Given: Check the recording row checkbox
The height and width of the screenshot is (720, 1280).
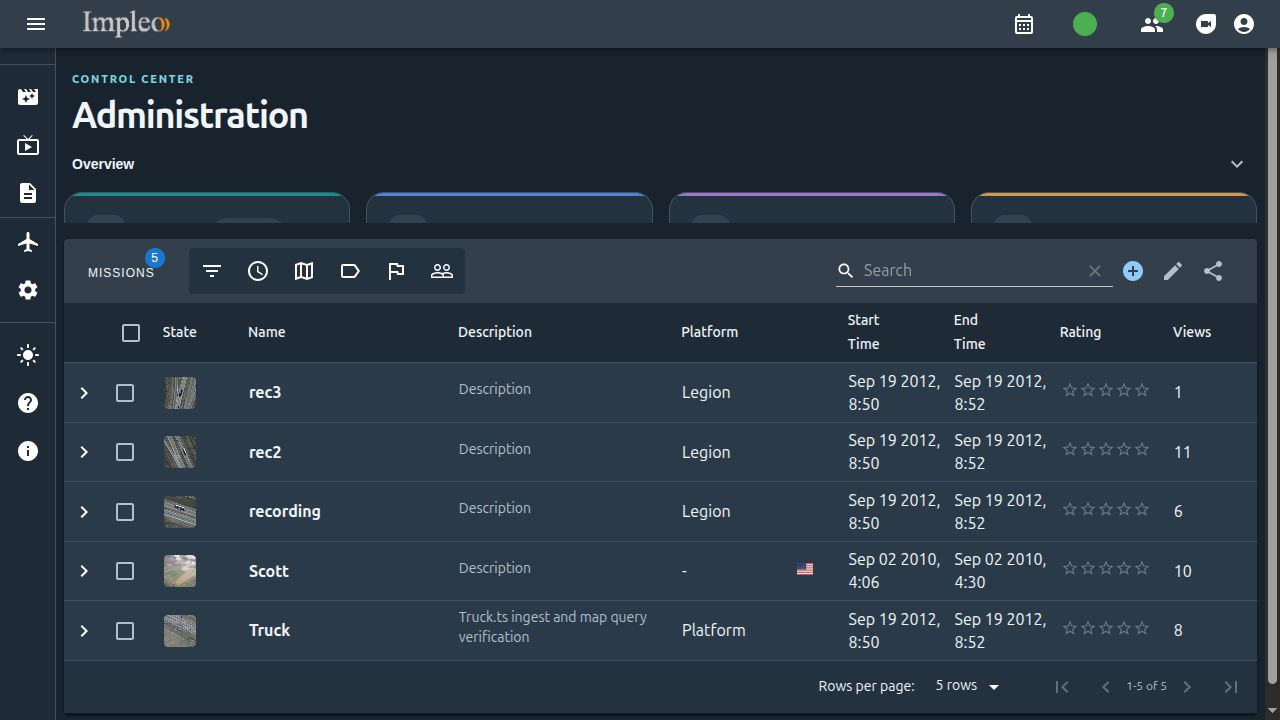Looking at the screenshot, I should coord(125,512).
